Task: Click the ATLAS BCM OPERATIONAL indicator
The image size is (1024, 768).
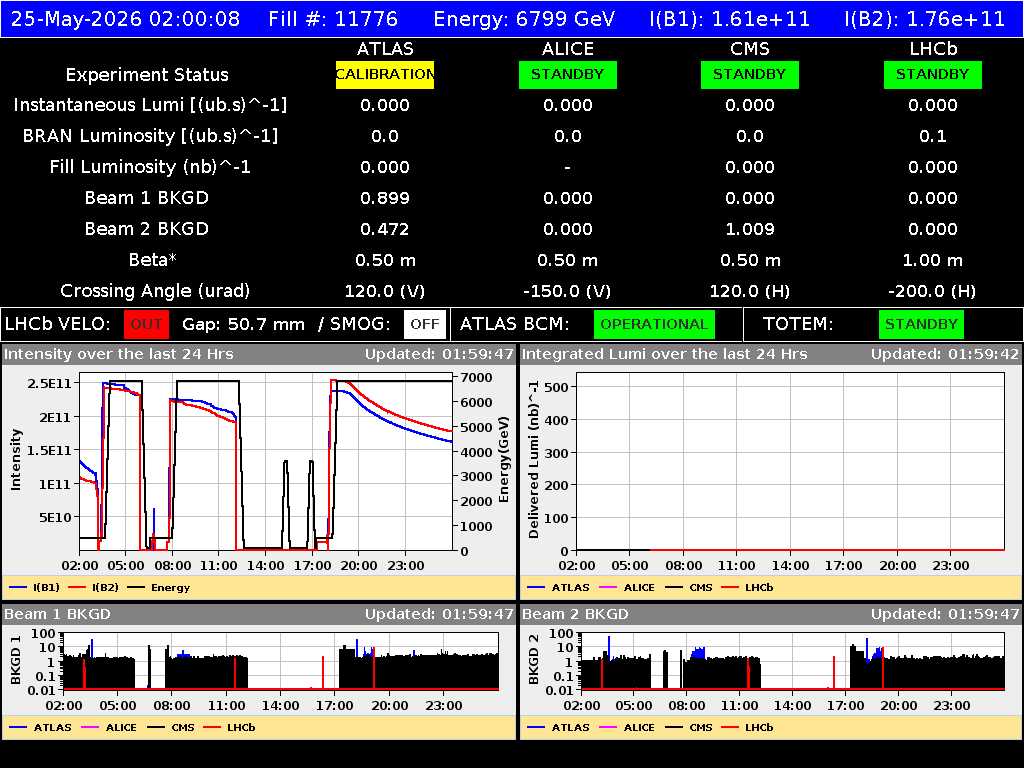Action: (654, 325)
